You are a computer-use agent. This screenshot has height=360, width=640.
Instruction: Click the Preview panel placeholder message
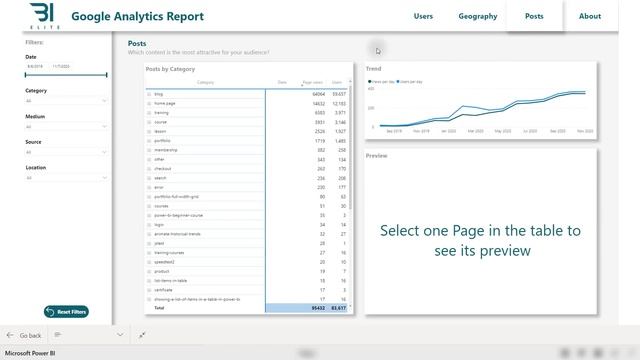coord(480,240)
